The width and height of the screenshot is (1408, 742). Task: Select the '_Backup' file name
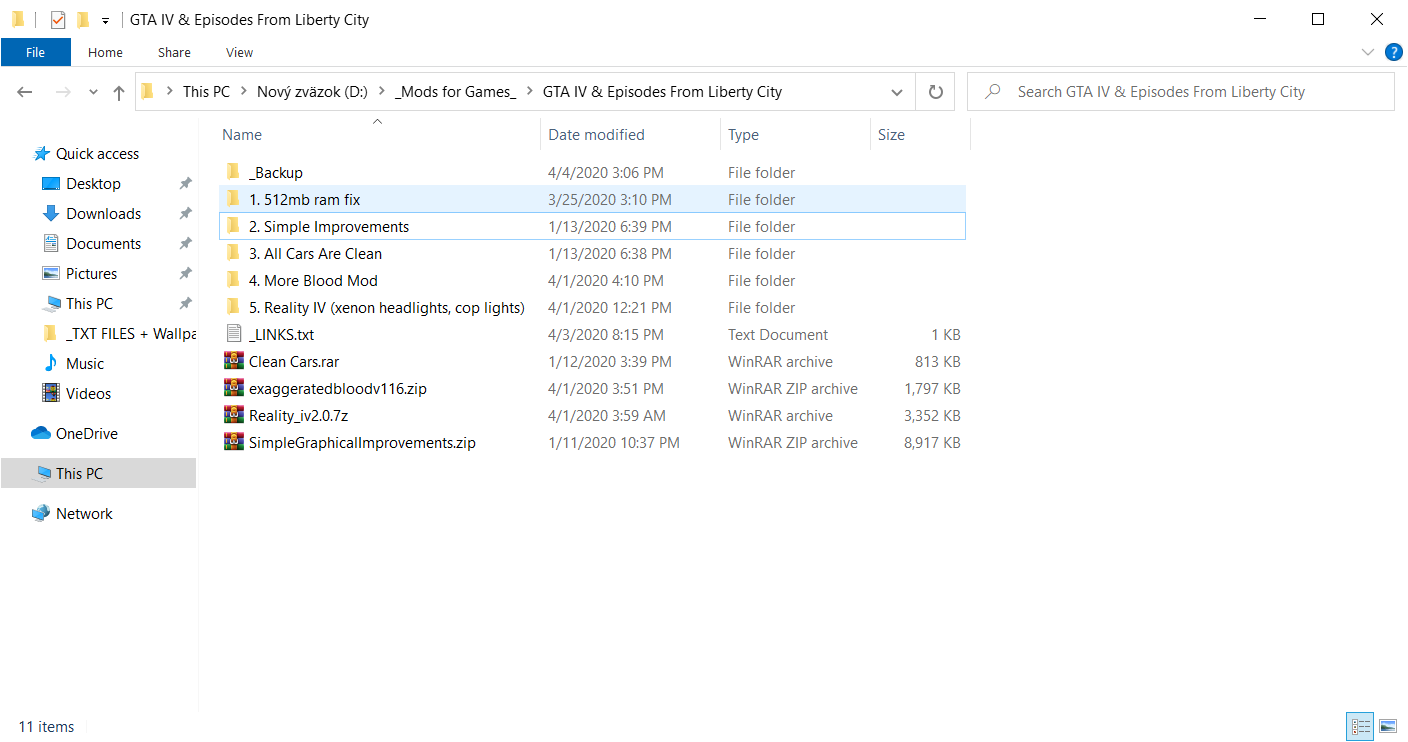[x=276, y=173]
